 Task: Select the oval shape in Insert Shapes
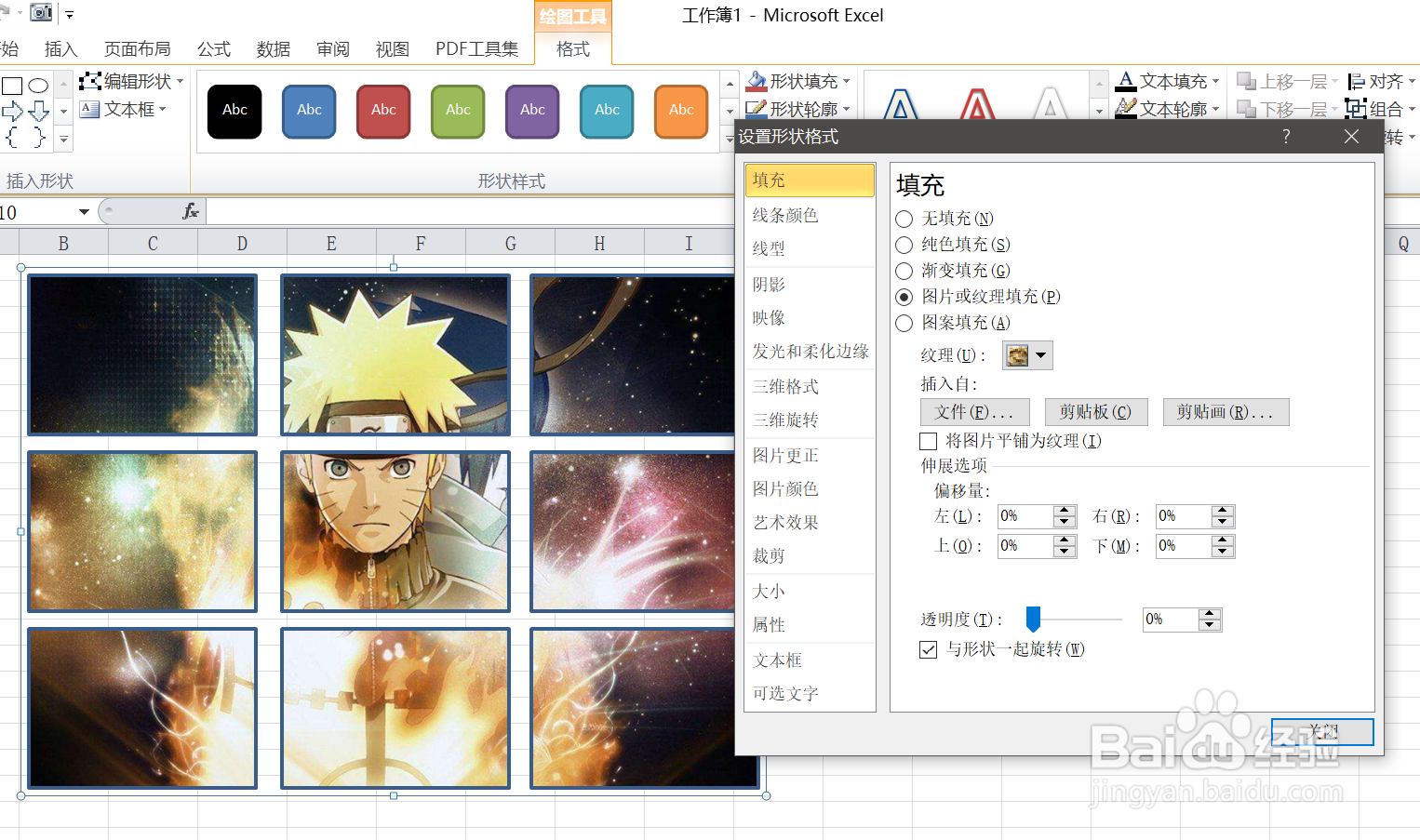point(38,86)
